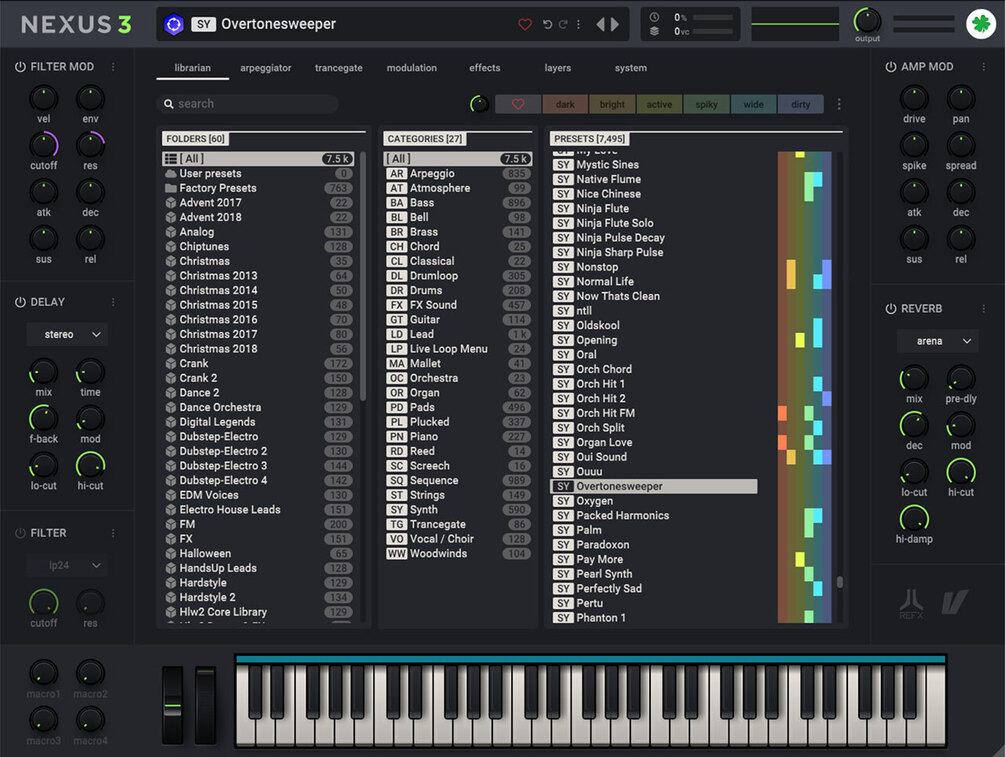
Task: Open the system tab
Action: pos(631,68)
